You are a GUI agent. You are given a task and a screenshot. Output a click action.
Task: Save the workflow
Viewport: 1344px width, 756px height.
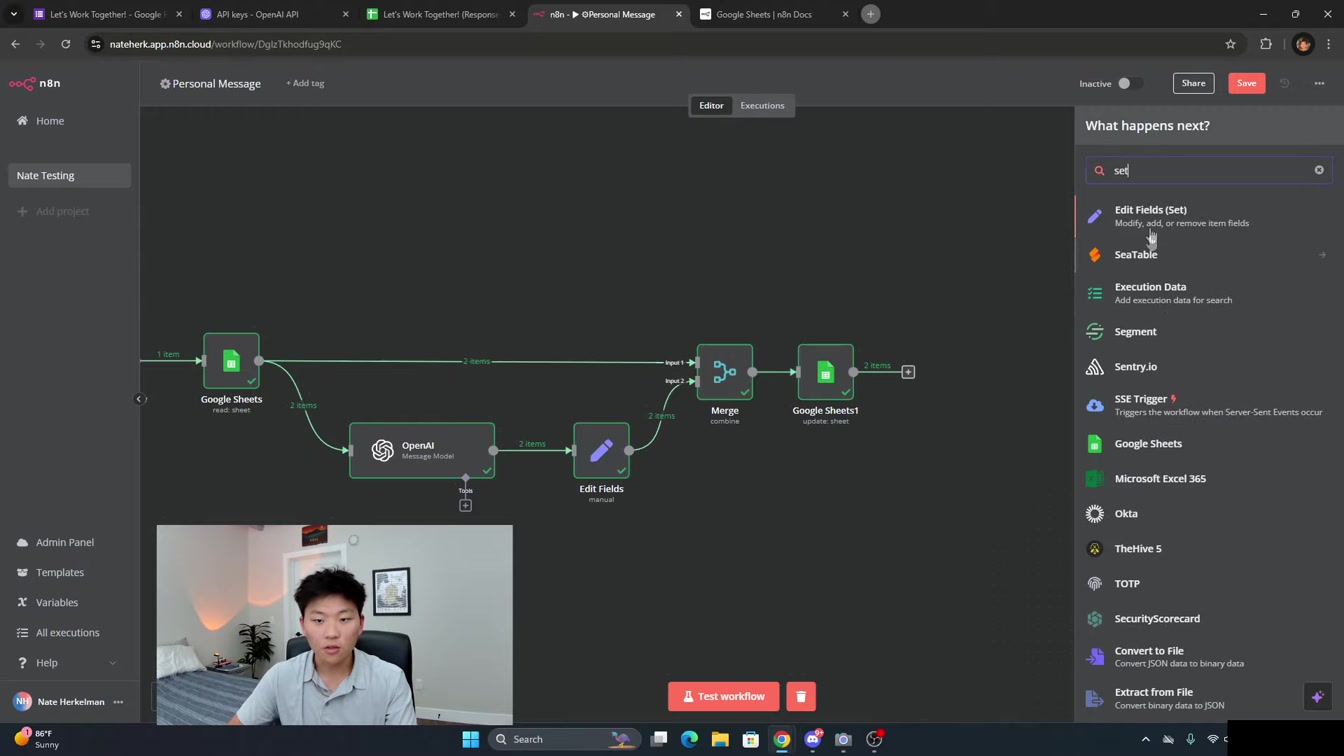[1246, 84]
